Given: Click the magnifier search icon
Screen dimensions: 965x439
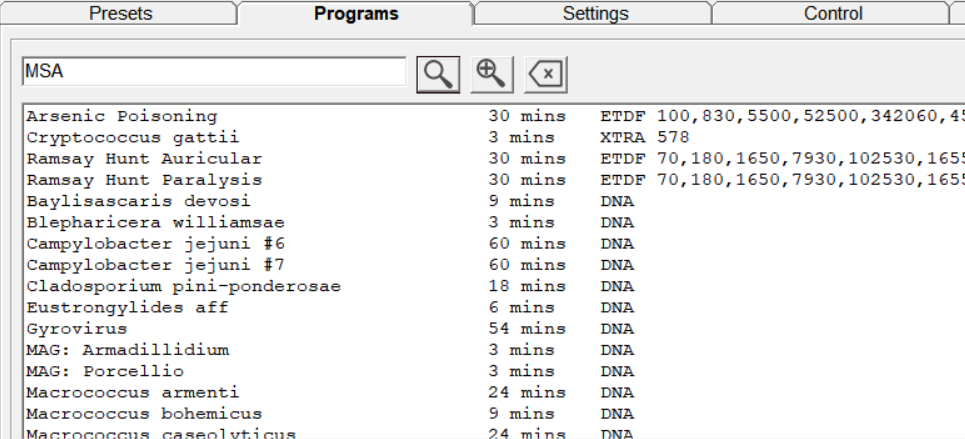Looking at the screenshot, I should coord(438,73).
